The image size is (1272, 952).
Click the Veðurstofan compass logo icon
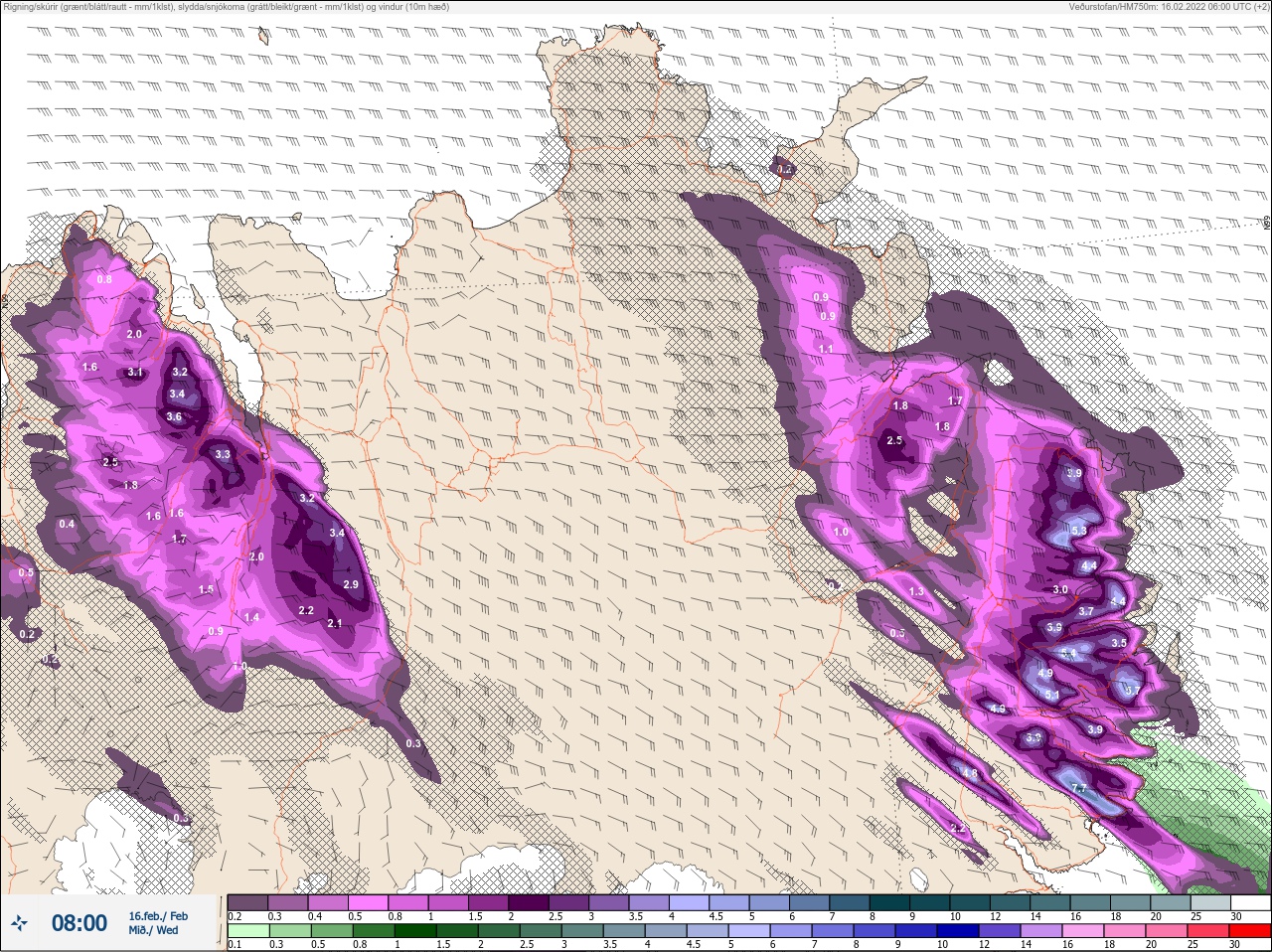tap(20, 923)
